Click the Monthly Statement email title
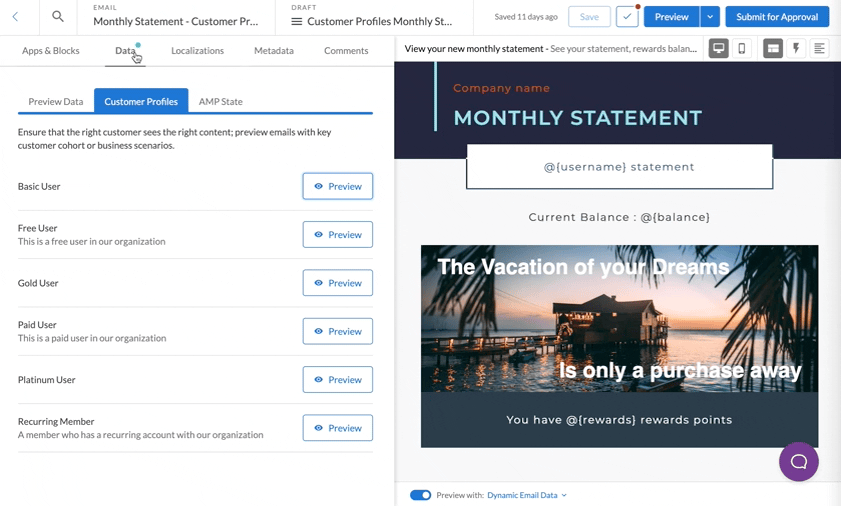This screenshot has height=506, width=841. click(x=175, y=21)
